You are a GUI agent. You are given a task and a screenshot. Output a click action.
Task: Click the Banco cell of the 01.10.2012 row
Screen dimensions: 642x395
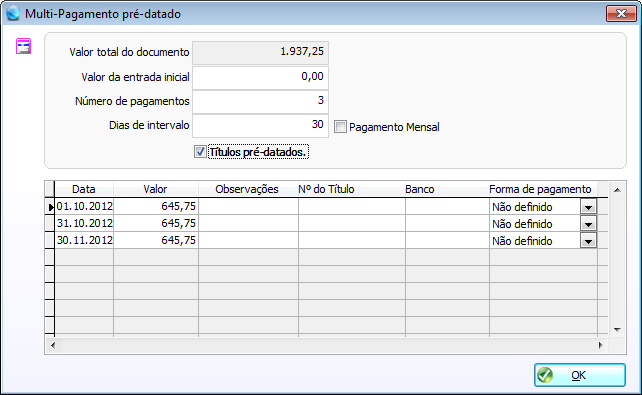[448, 206]
